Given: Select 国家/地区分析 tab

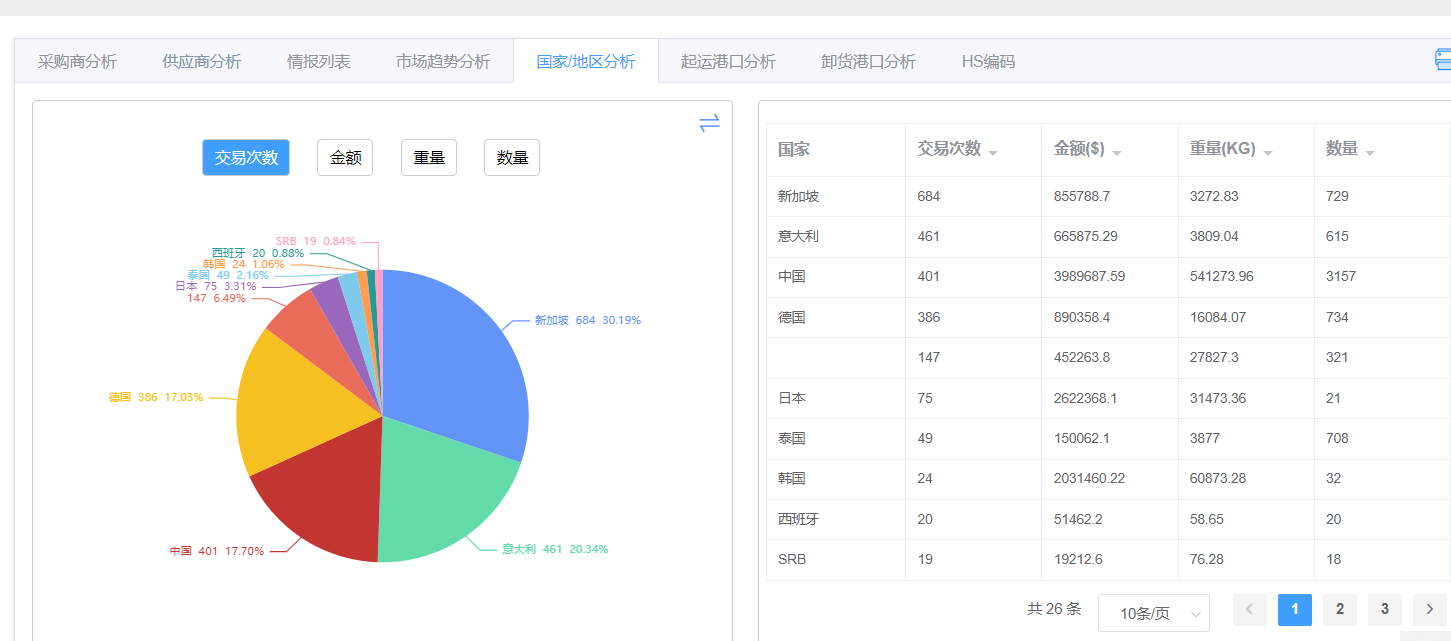Looking at the screenshot, I should point(586,61).
